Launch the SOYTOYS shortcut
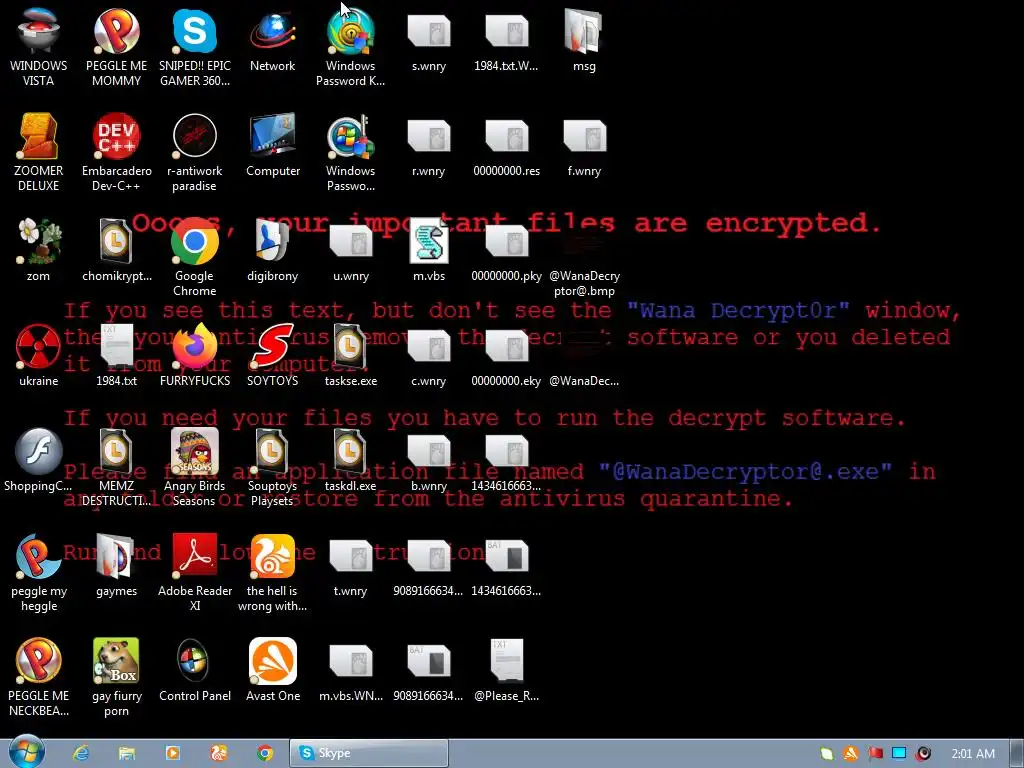The width and height of the screenshot is (1024, 768). (x=272, y=355)
